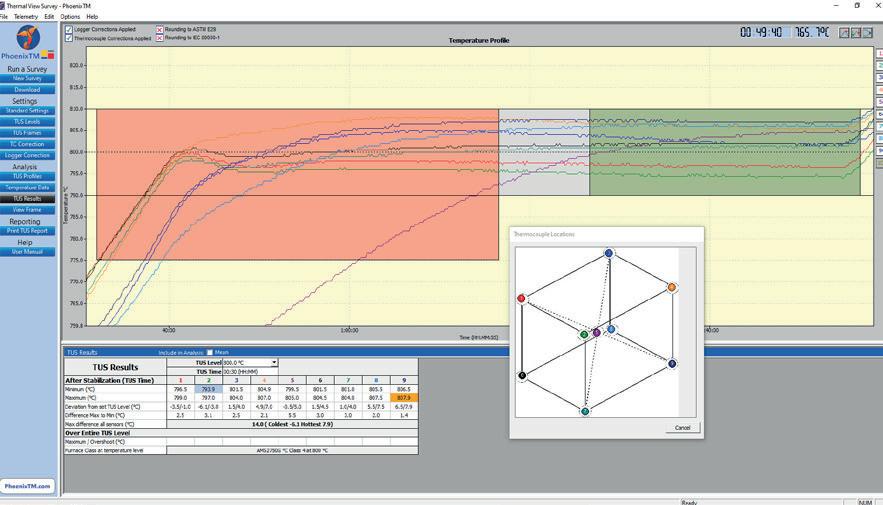The image size is (883, 505).
Task: Select light blue thermocouple node beside purple
Action: 611,329
